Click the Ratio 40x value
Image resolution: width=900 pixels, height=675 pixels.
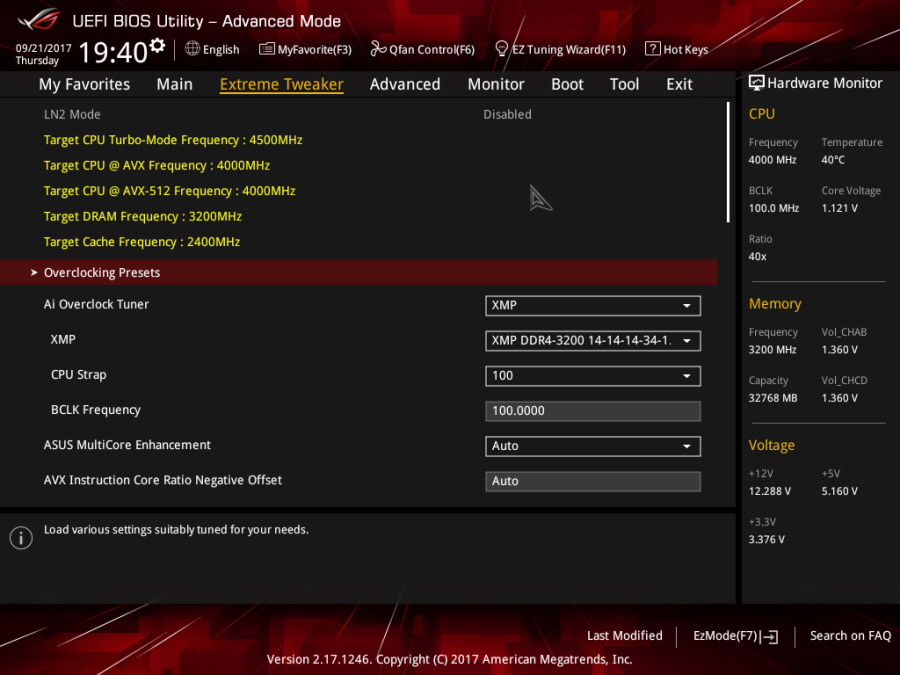757,257
